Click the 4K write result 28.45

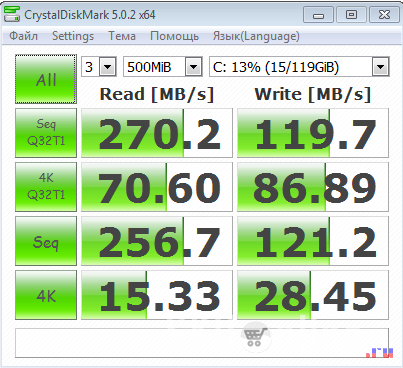313,295
